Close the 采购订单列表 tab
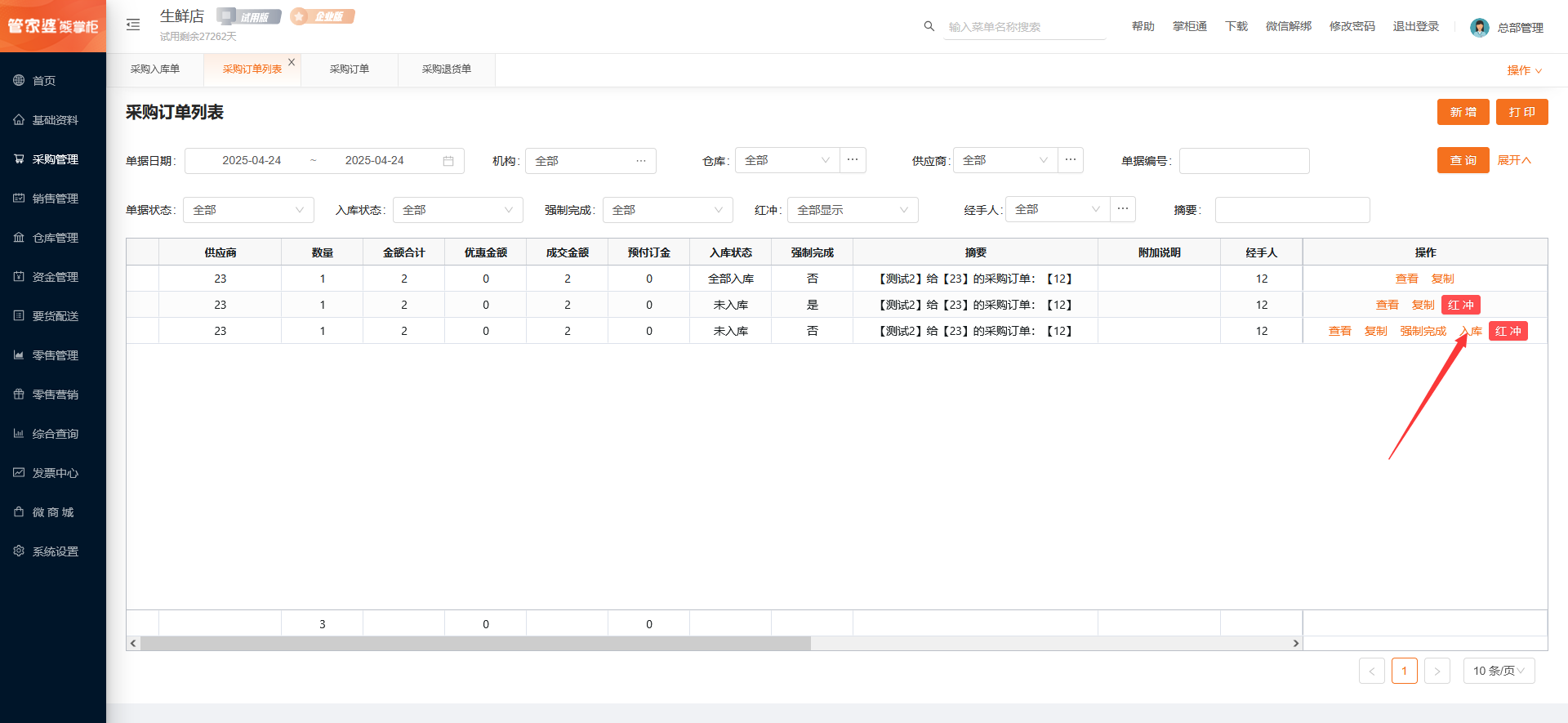The width and height of the screenshot is (1568, 723). [x=292, y=62]
